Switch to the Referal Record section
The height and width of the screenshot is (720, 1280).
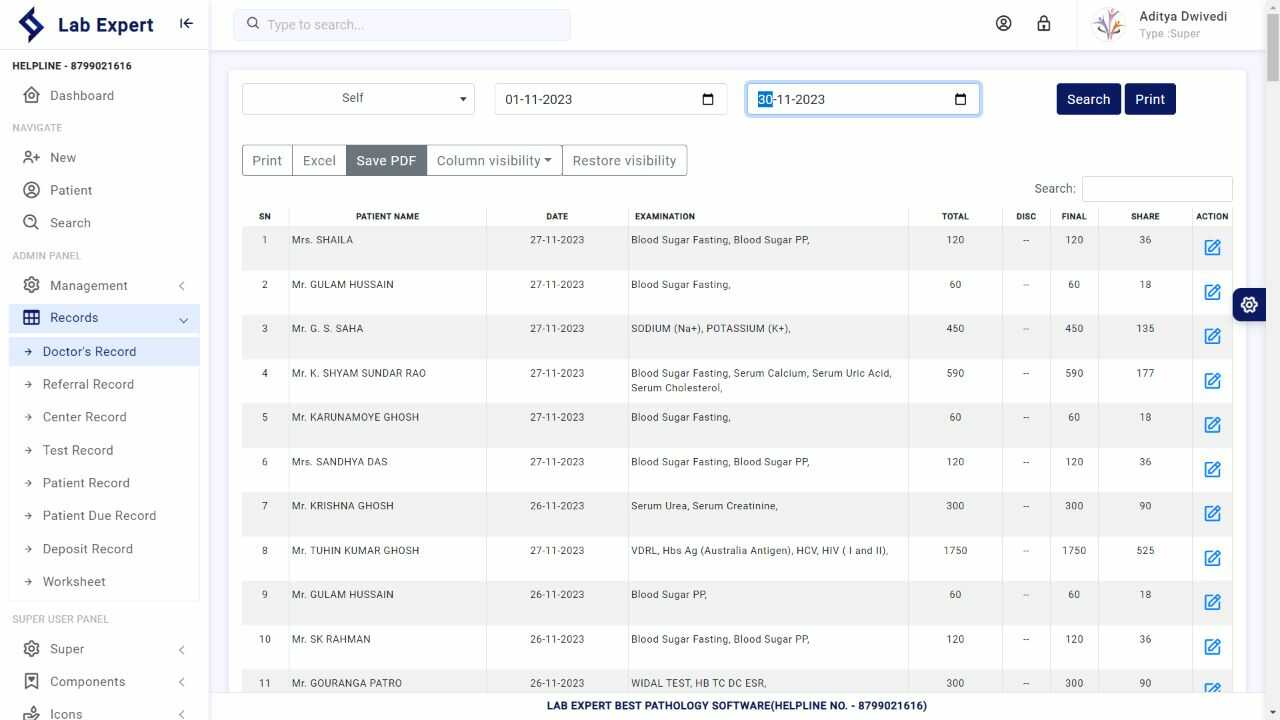(x=88, y=384)
